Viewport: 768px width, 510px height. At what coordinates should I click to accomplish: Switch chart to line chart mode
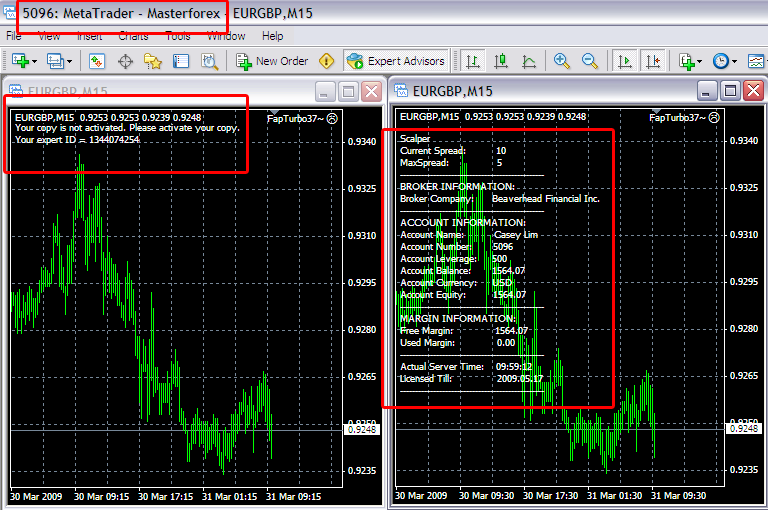pos(529,61)
